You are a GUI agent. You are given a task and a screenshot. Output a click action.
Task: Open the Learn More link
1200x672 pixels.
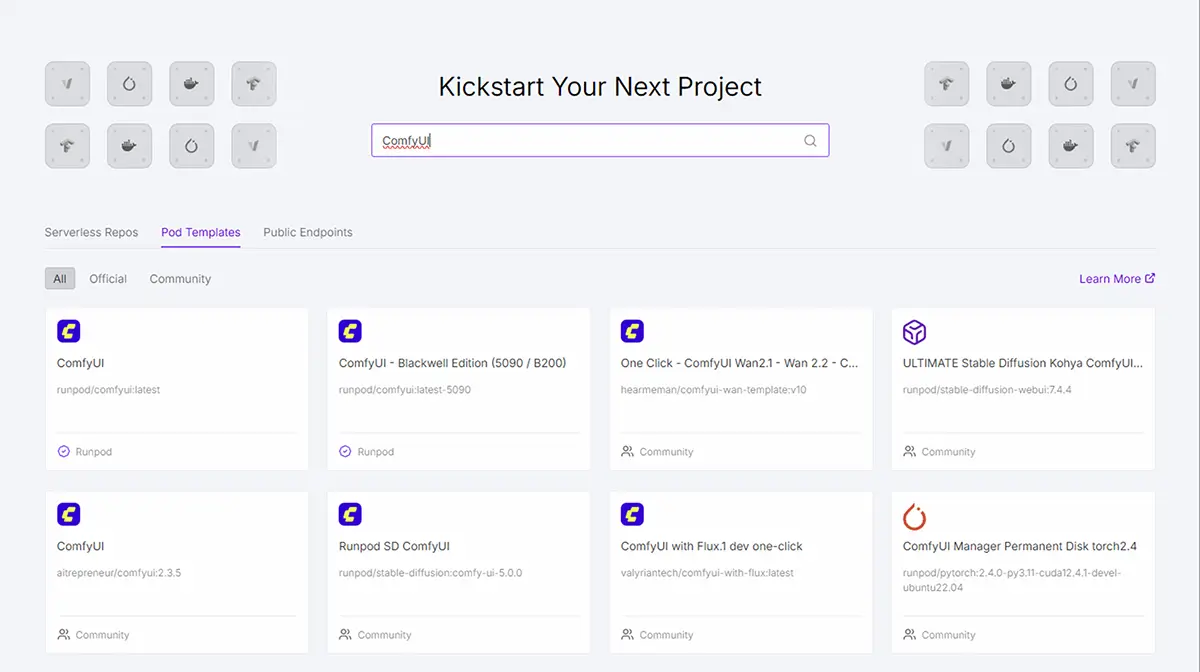click(1109, 279)
